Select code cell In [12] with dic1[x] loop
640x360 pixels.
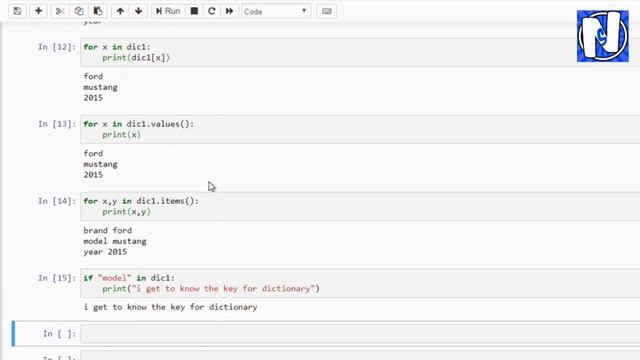tap(360, 52)
